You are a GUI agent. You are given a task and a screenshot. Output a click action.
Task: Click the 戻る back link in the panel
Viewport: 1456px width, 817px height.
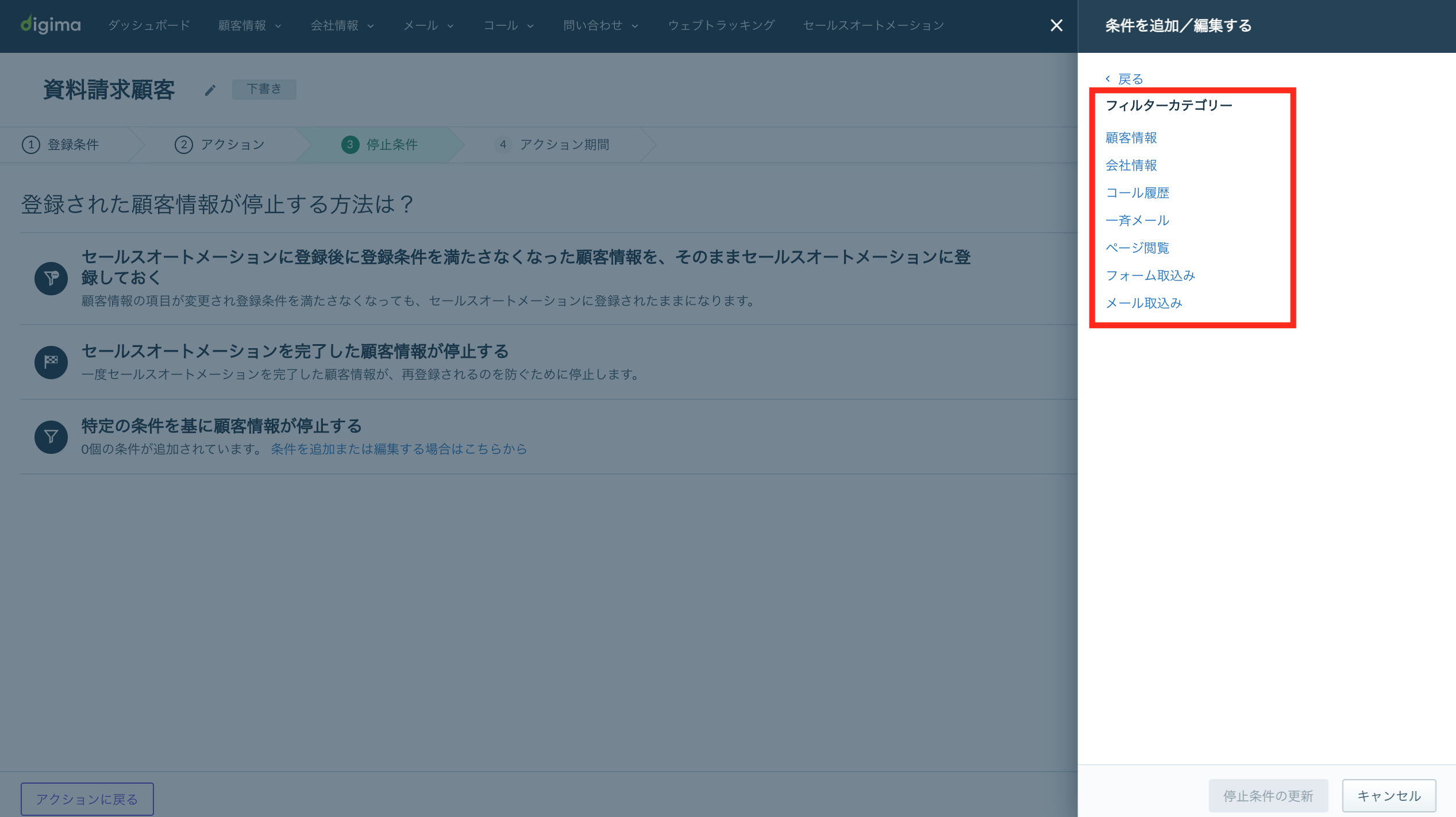coord(1124,79)
